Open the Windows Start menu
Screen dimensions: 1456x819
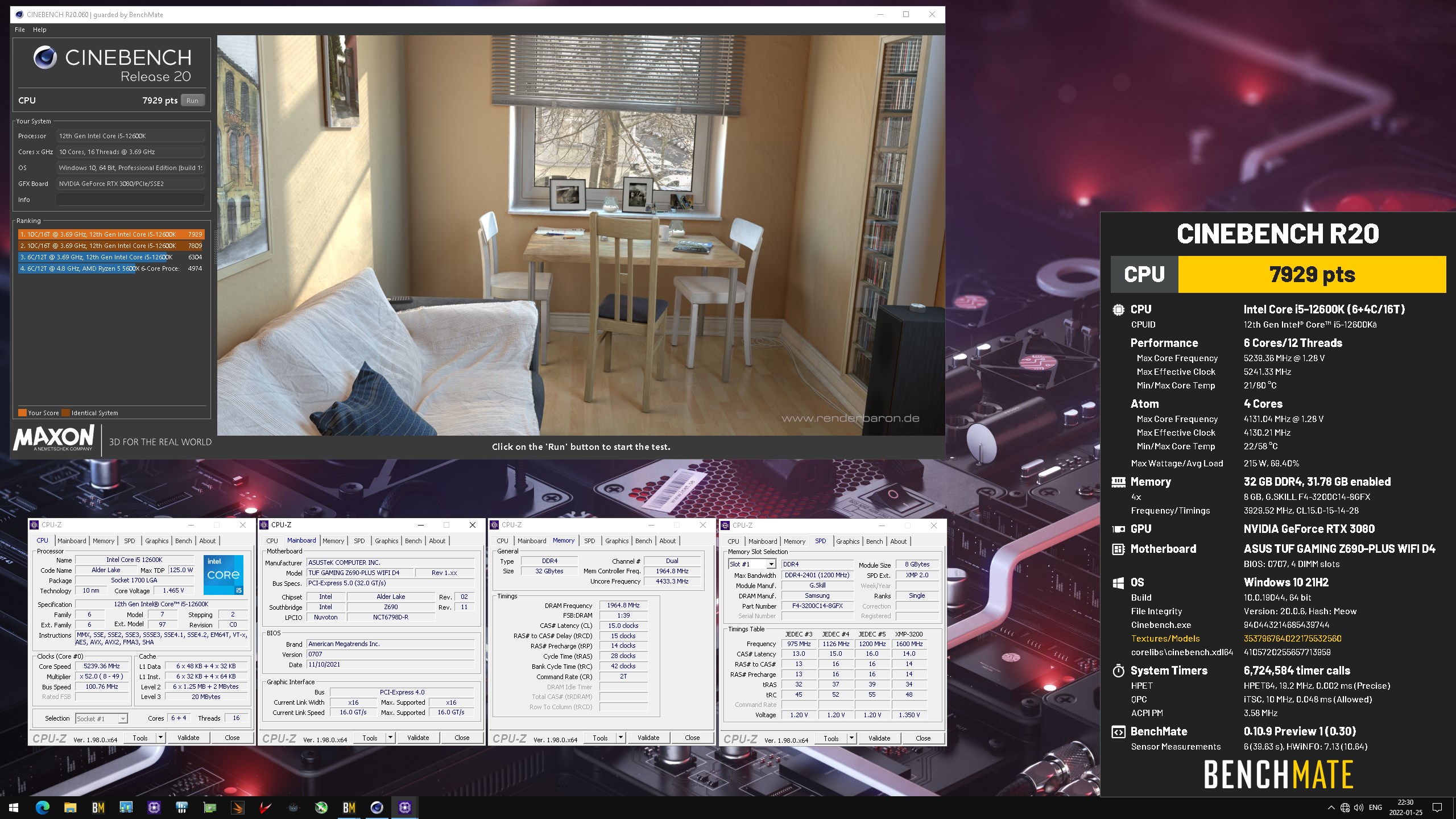[x=14, y=807]
